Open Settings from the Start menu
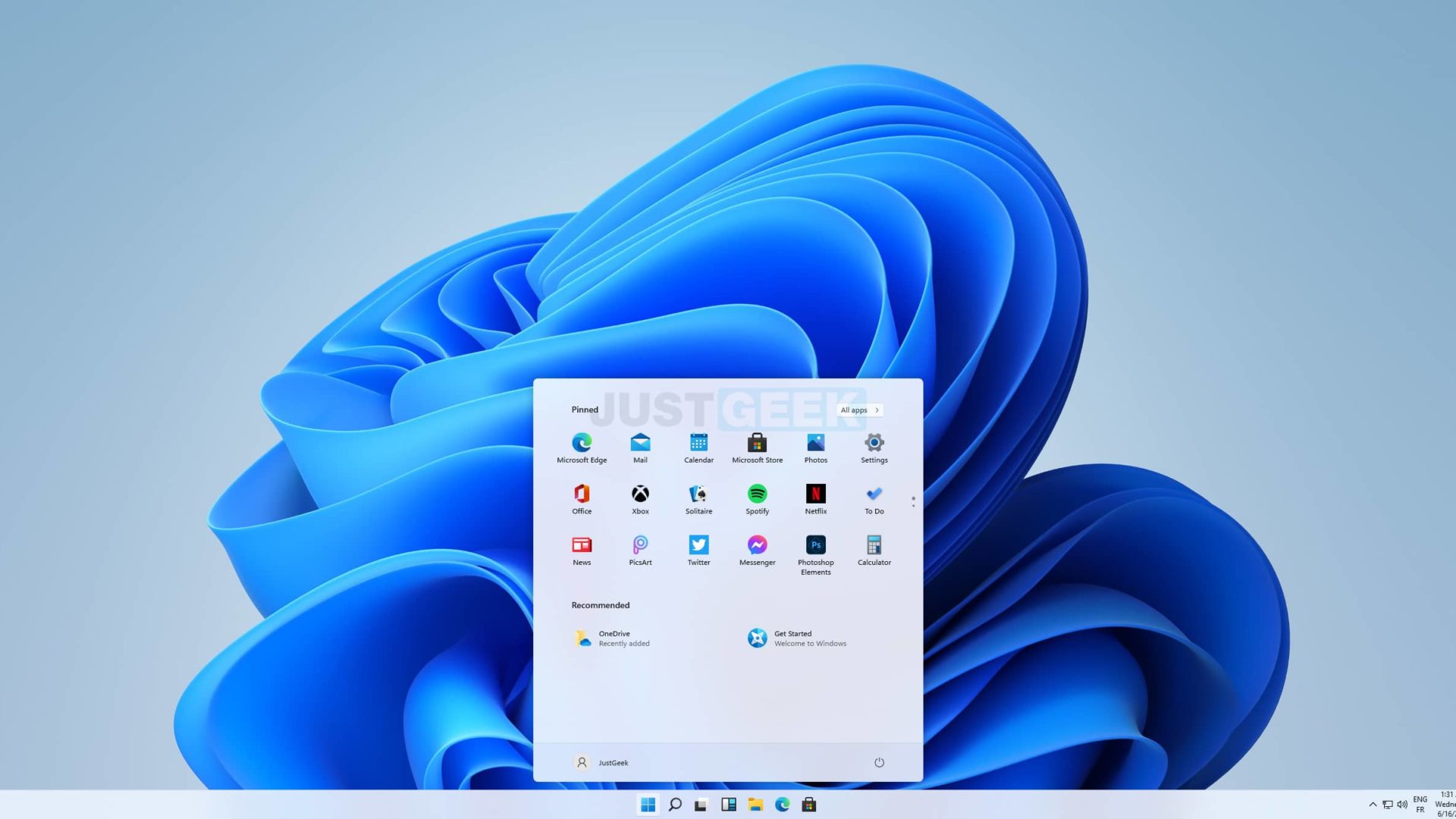The image size is (1456, 819). point(874,448)
